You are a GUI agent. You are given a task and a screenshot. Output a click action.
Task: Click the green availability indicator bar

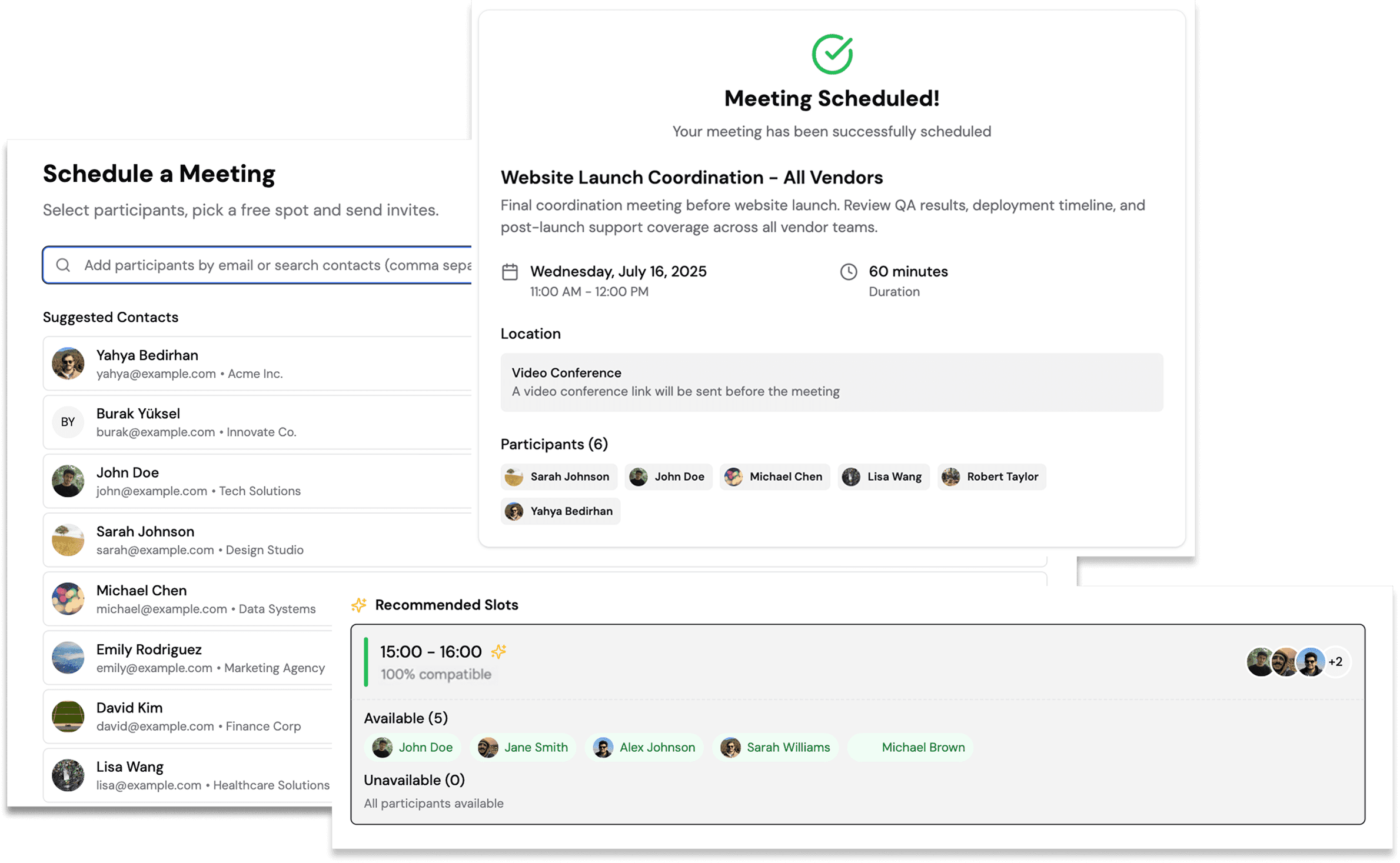point(366,661)
